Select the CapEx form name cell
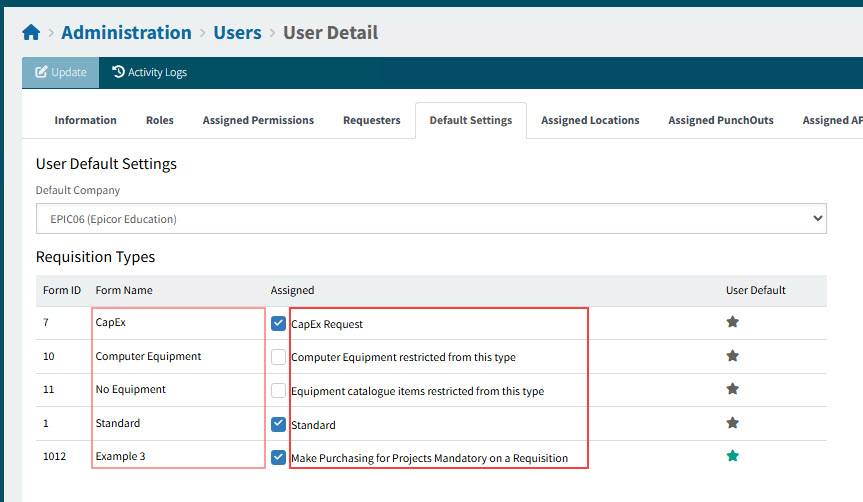Viewport: 863px width, 502px height. click(110, 322)
